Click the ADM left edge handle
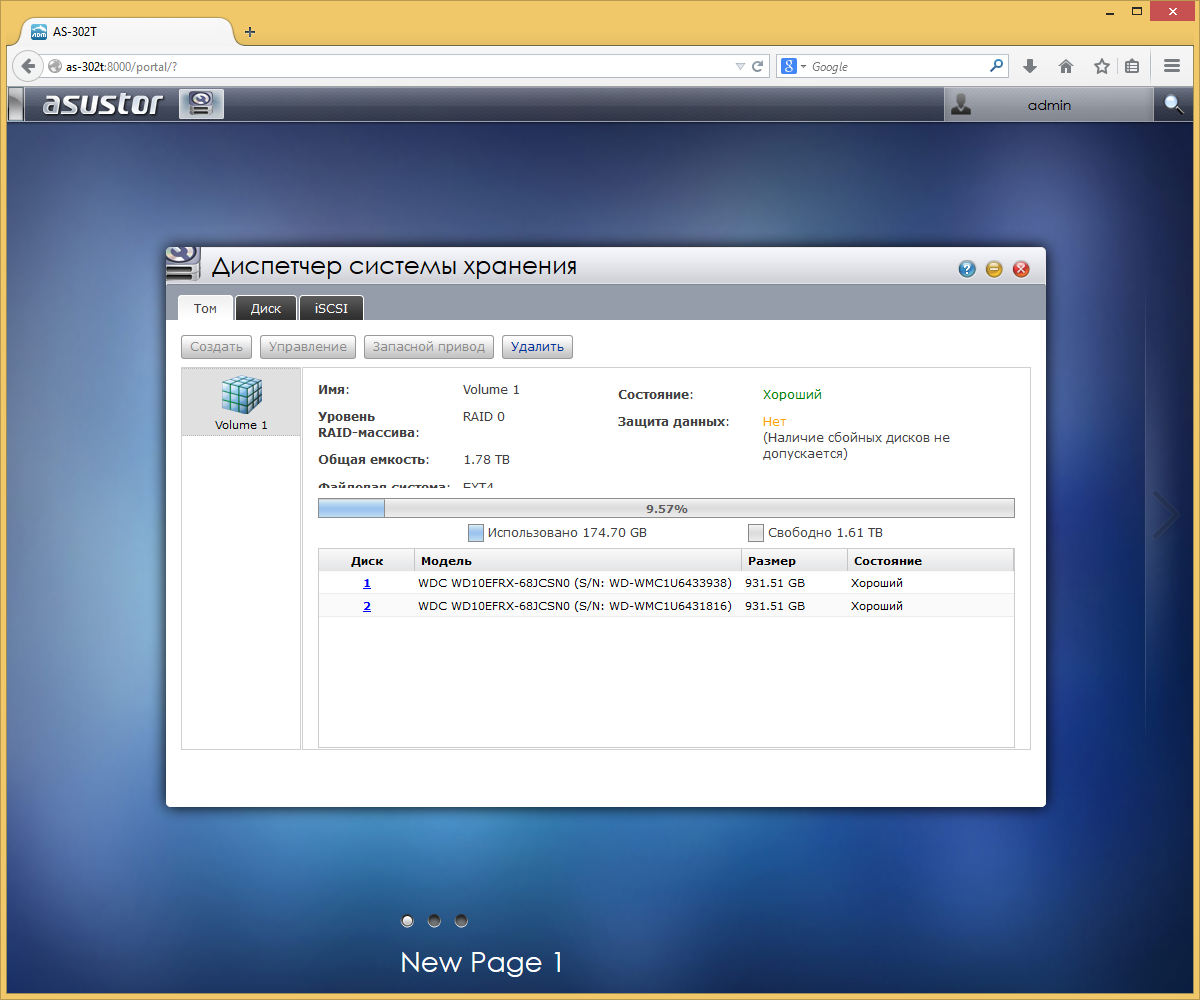This screenshot has width=1200, height=1000. pyautogui.click(x=15, y=104)
